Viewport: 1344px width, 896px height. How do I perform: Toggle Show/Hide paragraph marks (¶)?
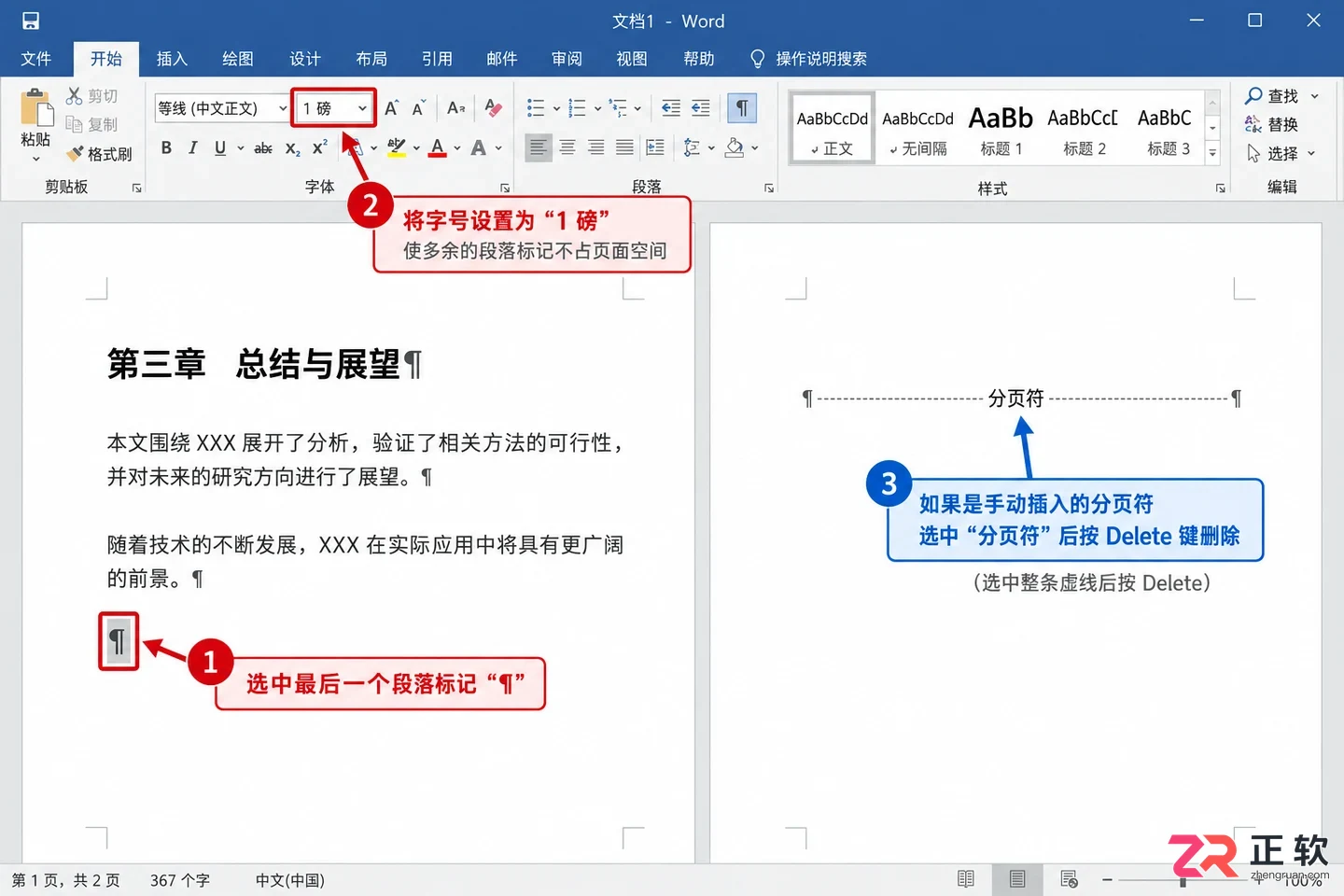(742, 108)
